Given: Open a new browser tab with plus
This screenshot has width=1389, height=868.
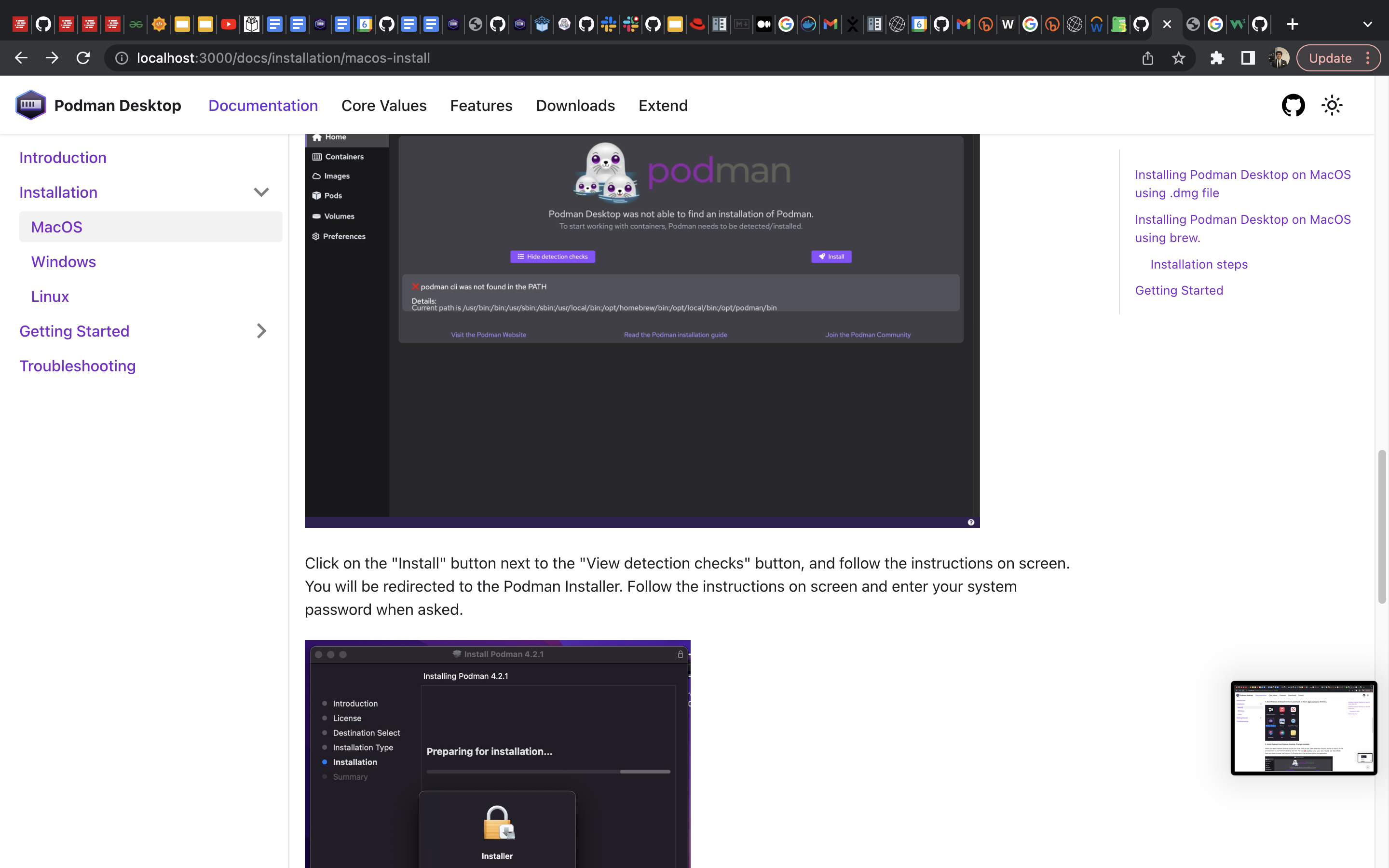Looking at the screenshot, I should (1292, 24).
